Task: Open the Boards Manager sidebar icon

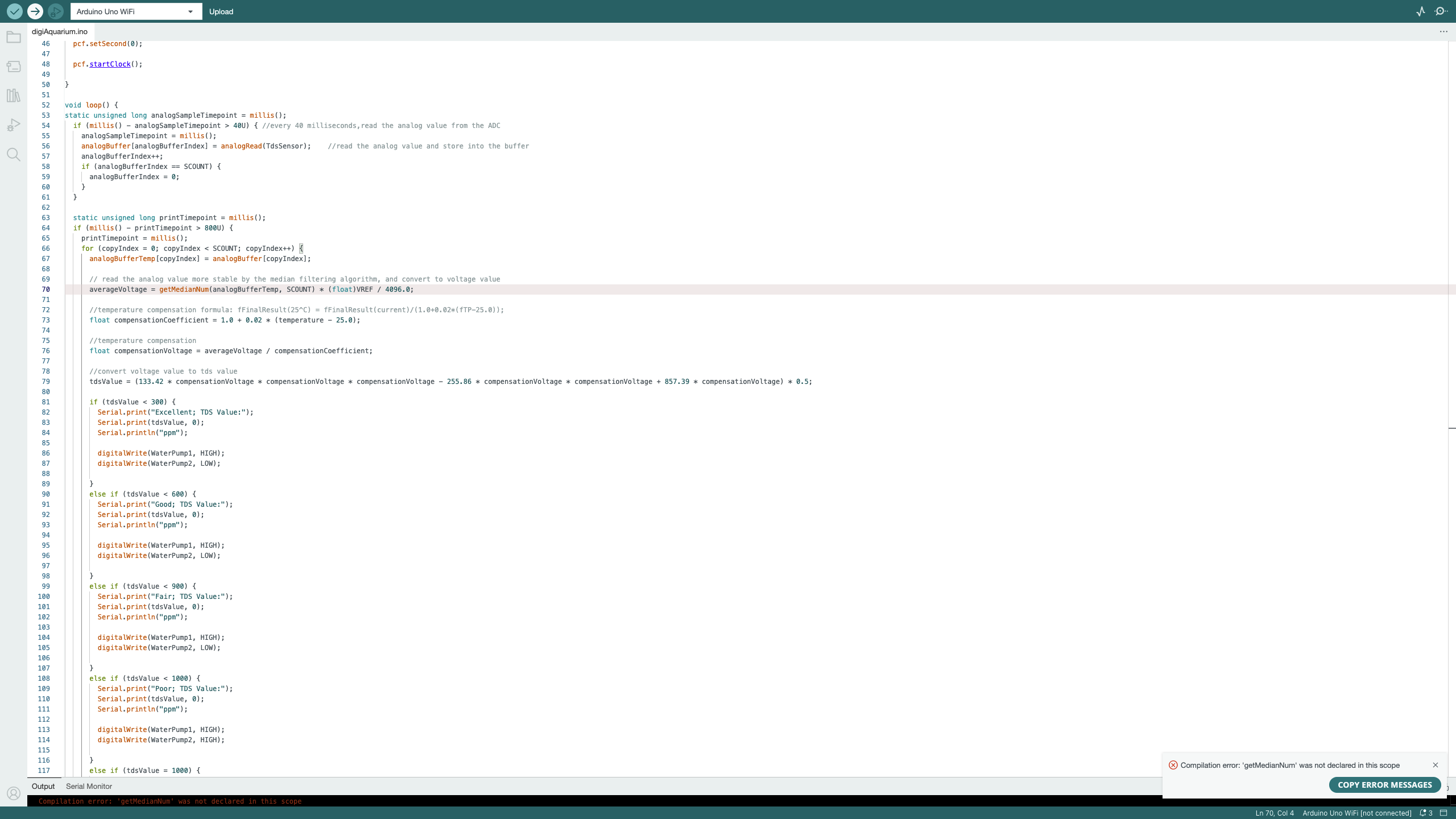Action: [x=14, y=66]
